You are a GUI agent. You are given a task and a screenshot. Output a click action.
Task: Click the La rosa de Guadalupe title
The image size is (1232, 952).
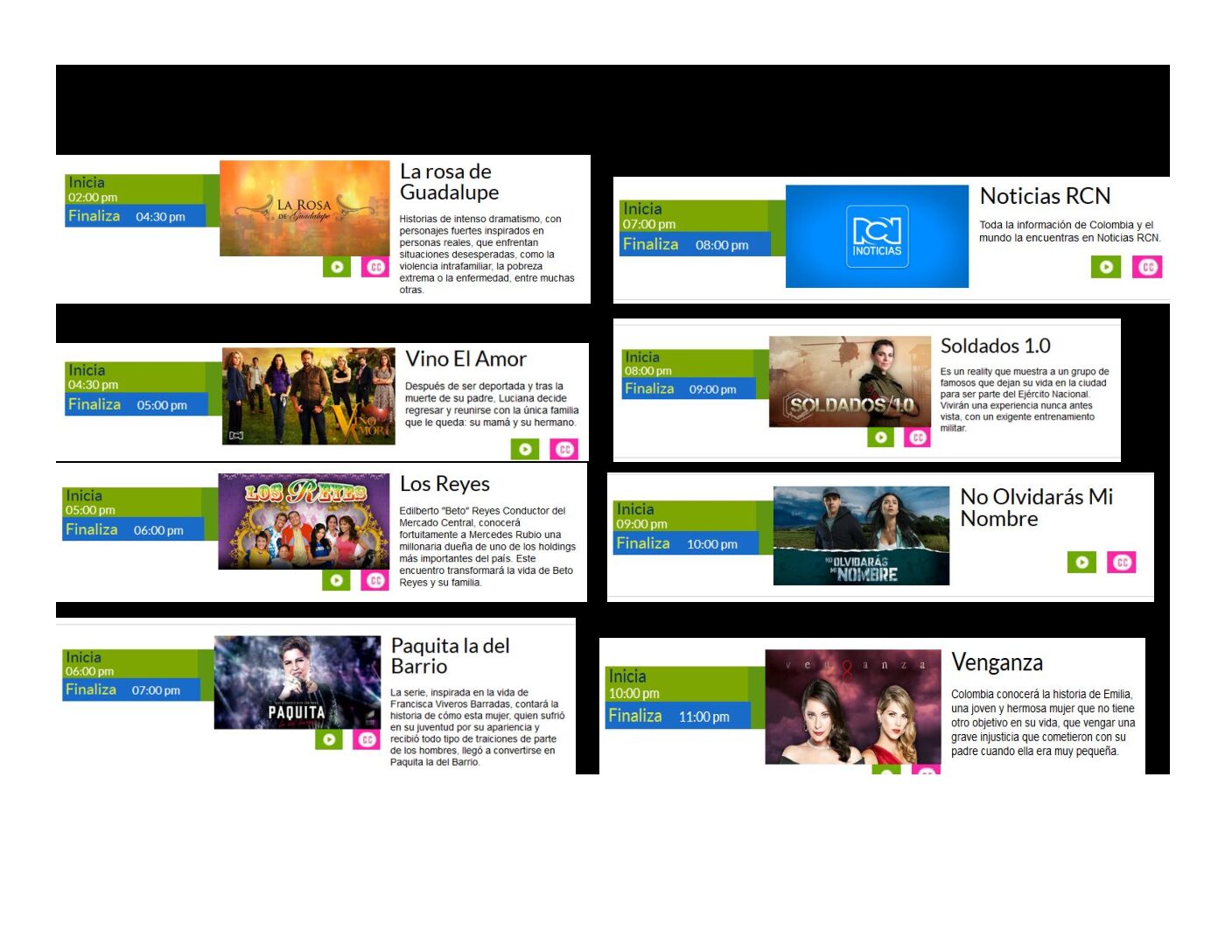click(450, 182)
